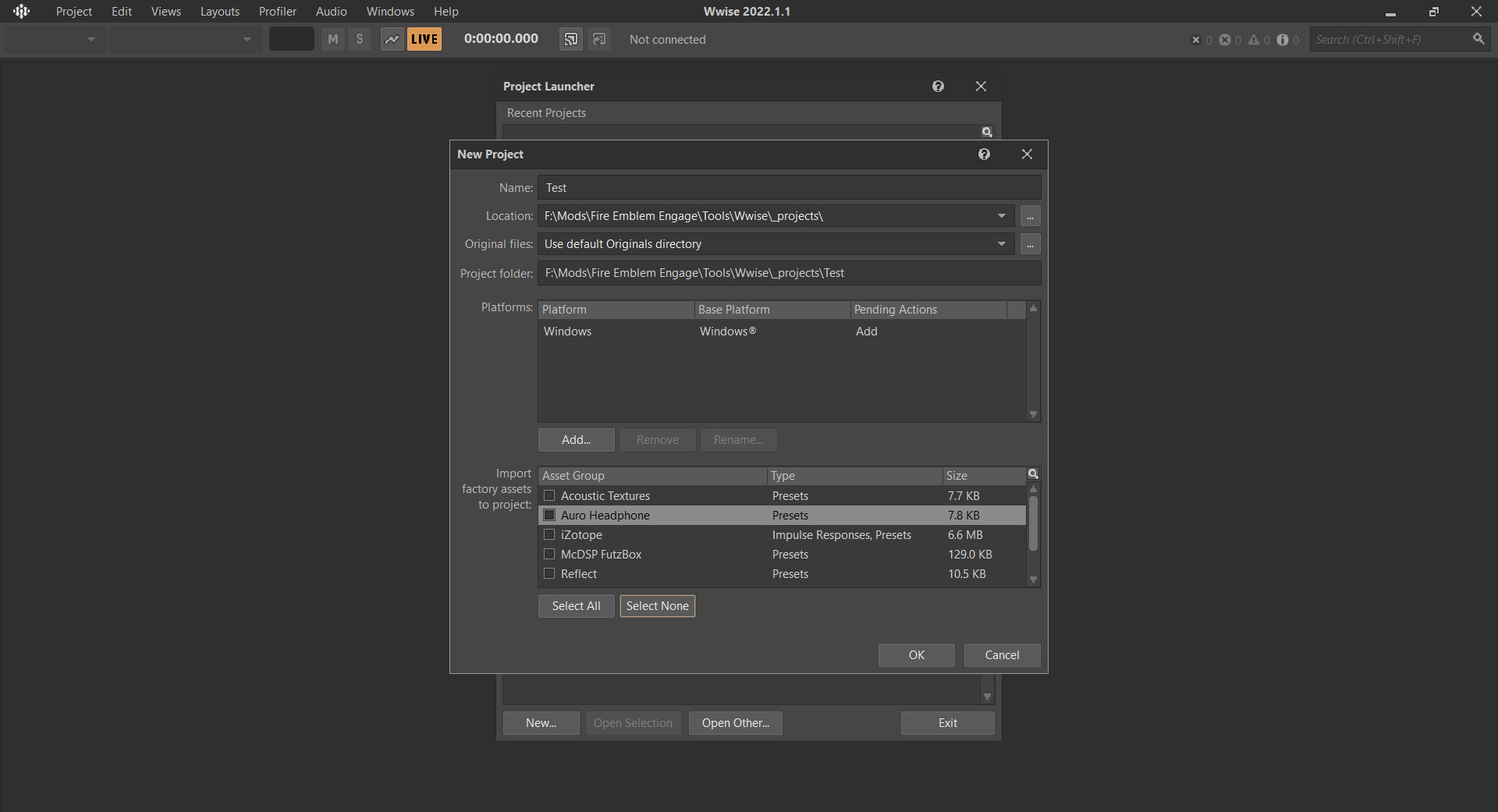The width and height of the screenshot is (1498, 812).
Task: Click the browse button next to the Location field
Action: click(1030, 216)
